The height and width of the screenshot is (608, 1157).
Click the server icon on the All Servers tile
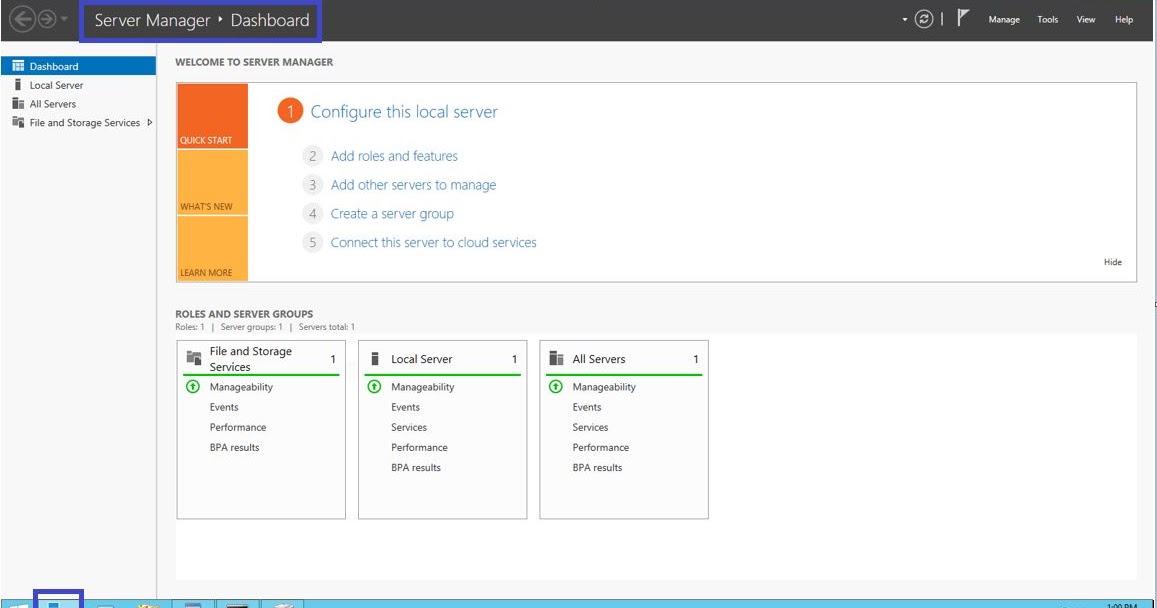tap(556, 357)
